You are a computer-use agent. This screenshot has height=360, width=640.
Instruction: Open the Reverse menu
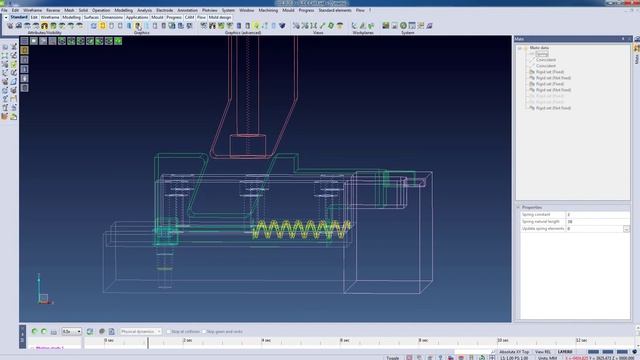(53, 10)
